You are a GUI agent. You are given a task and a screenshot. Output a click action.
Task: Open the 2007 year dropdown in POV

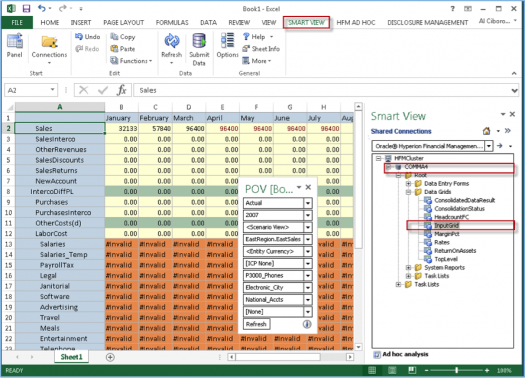click(x=307, y=215)
